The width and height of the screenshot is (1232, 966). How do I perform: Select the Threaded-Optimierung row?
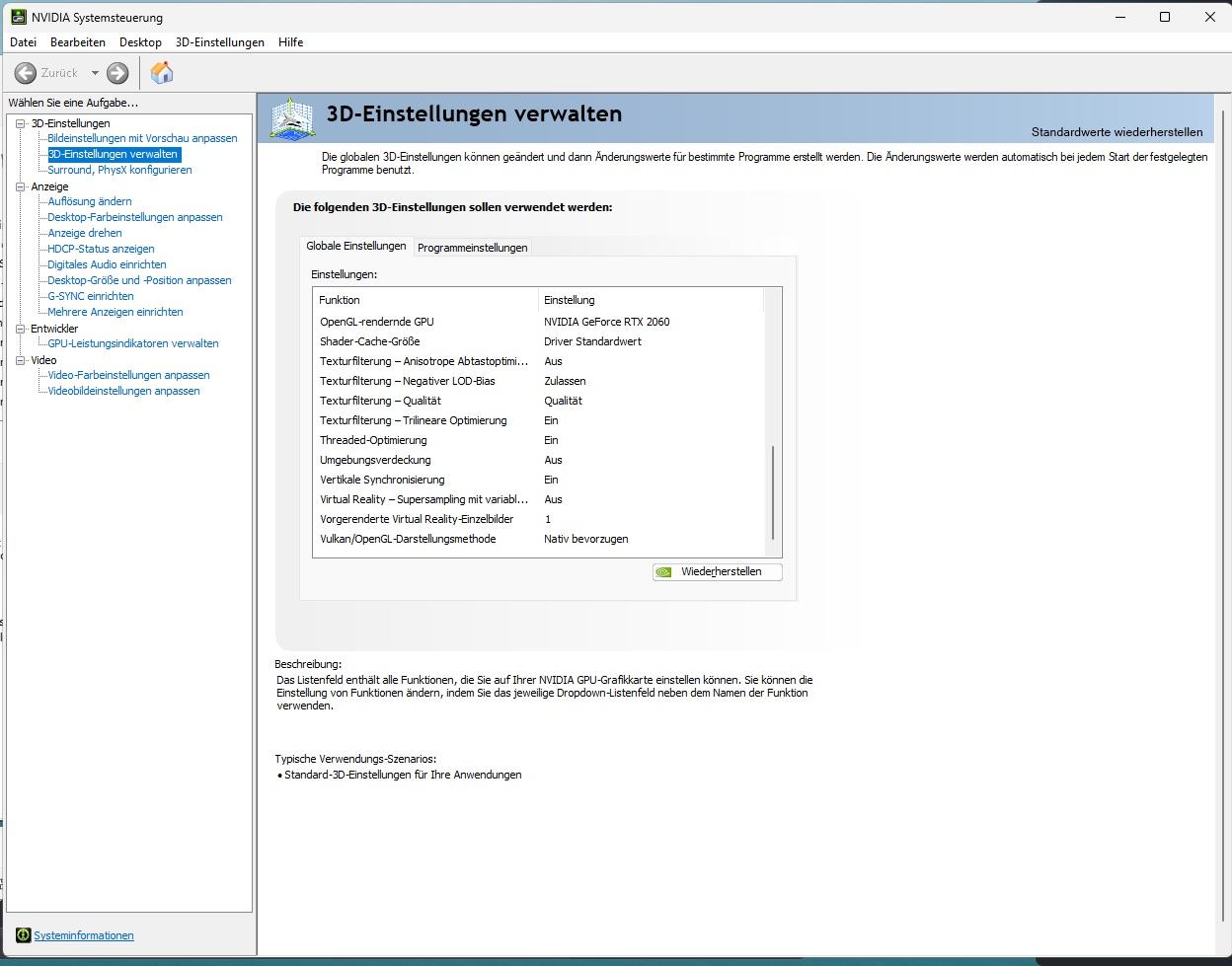point(539,440)
